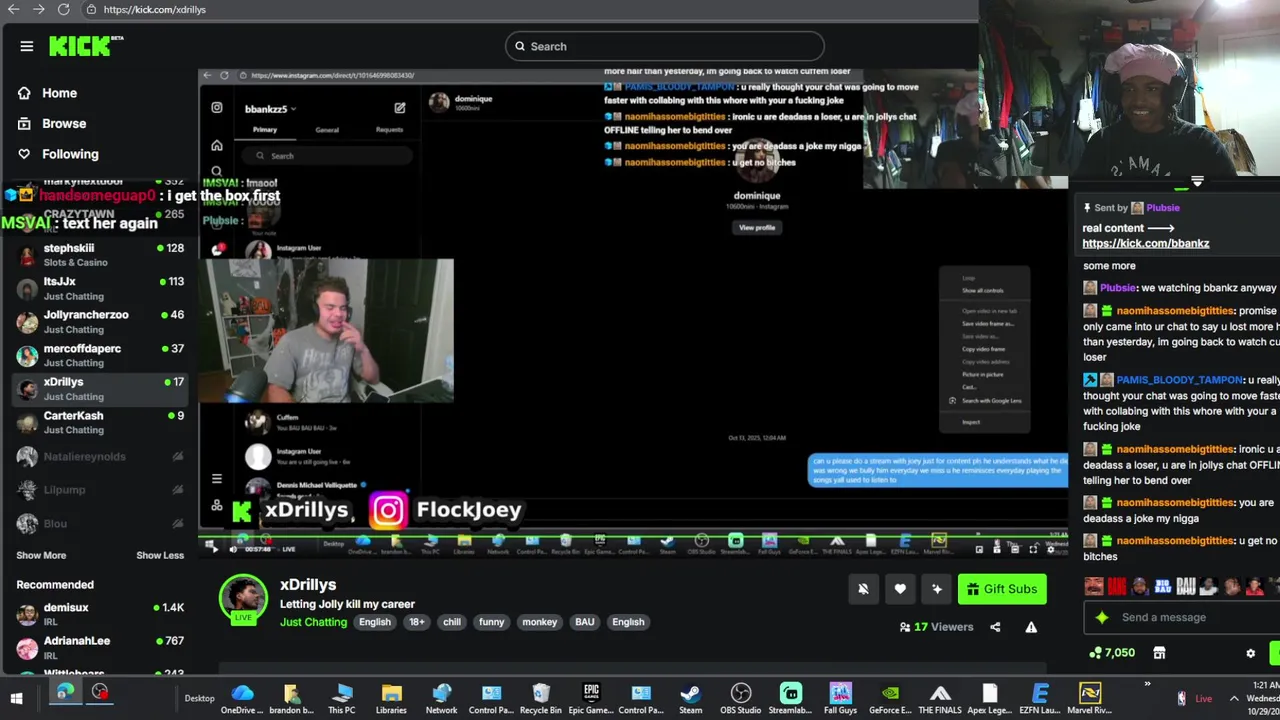Open chat settings gear

click(1250, 653)
